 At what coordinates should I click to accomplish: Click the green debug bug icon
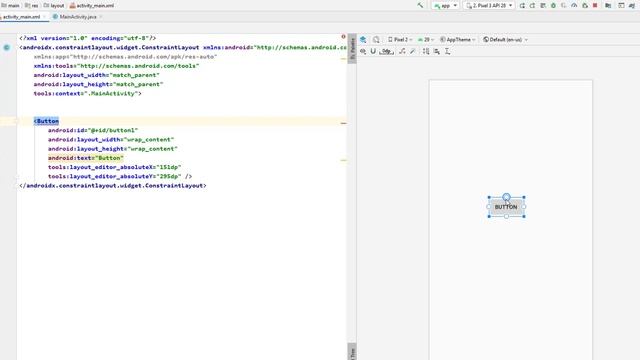coord(553,6)
